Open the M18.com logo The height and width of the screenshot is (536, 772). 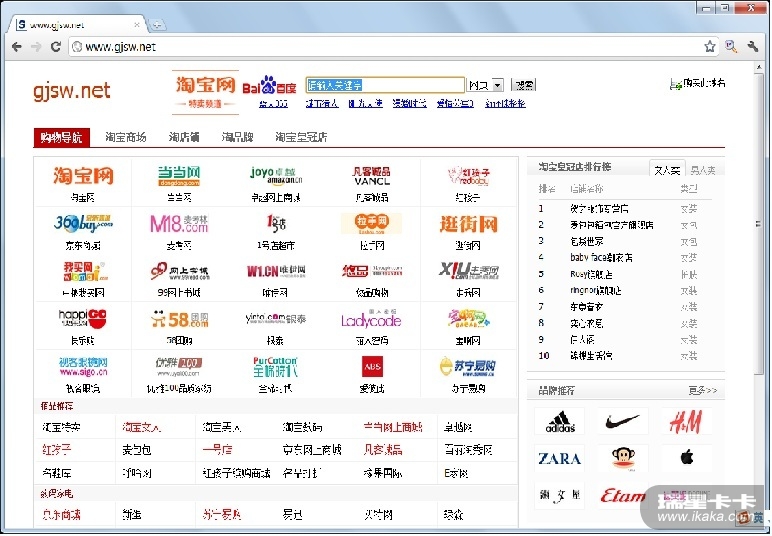[179, 223]
